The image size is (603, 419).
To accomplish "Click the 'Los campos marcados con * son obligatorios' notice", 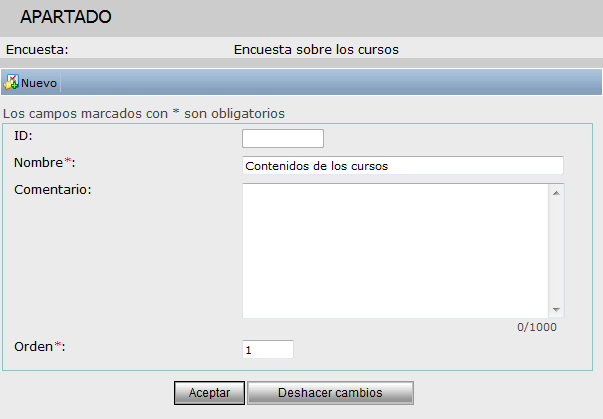I will pos(144,114).
